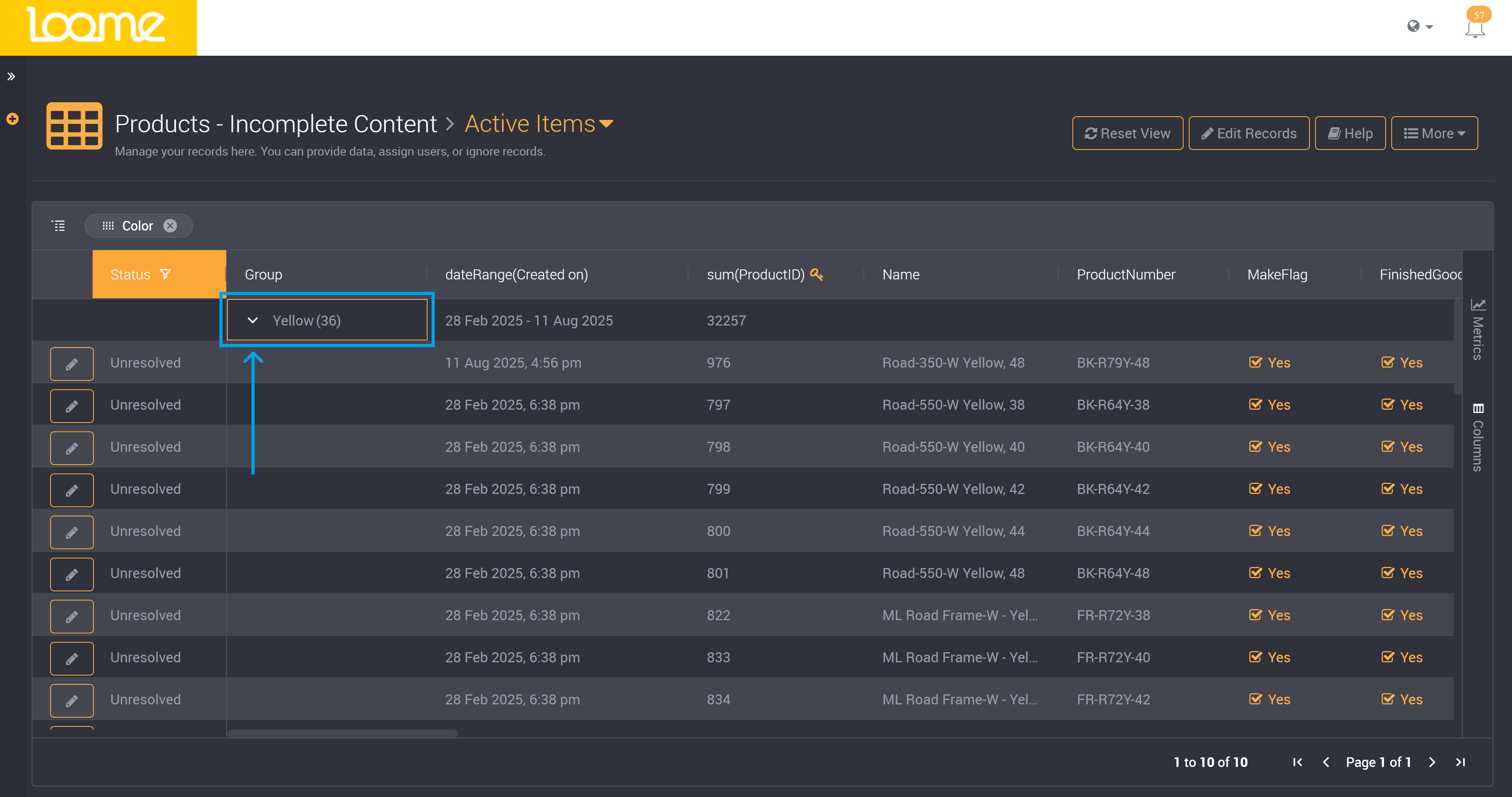Edit record BK-R64Y-40 with pencil icon

[72, 448]
